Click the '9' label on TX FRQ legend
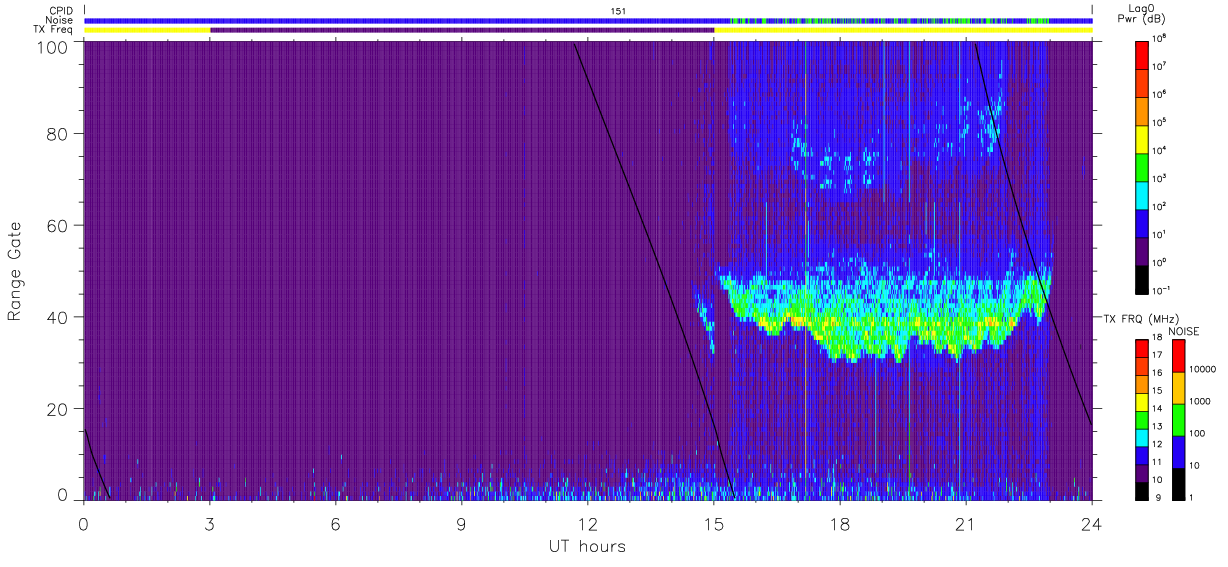The width and height of the screenshot is (1228, 567). point(1158,497)
